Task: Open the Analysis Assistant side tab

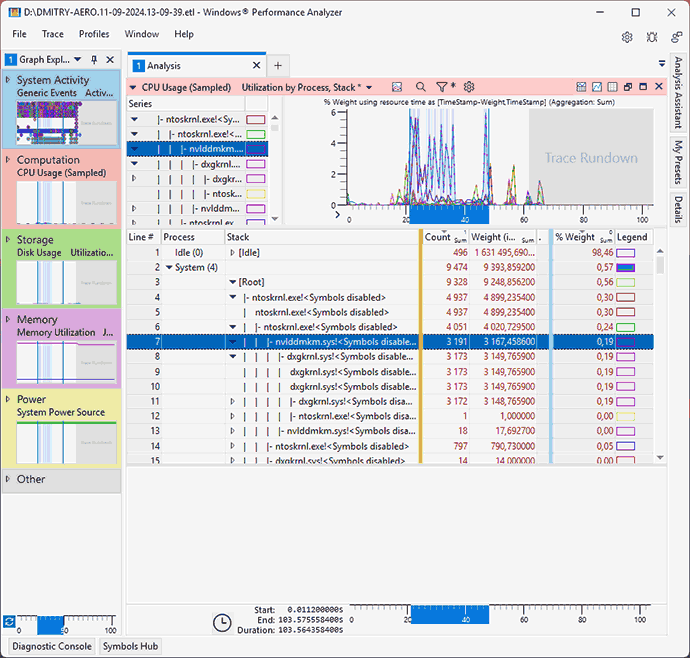Action: (678, 92)
